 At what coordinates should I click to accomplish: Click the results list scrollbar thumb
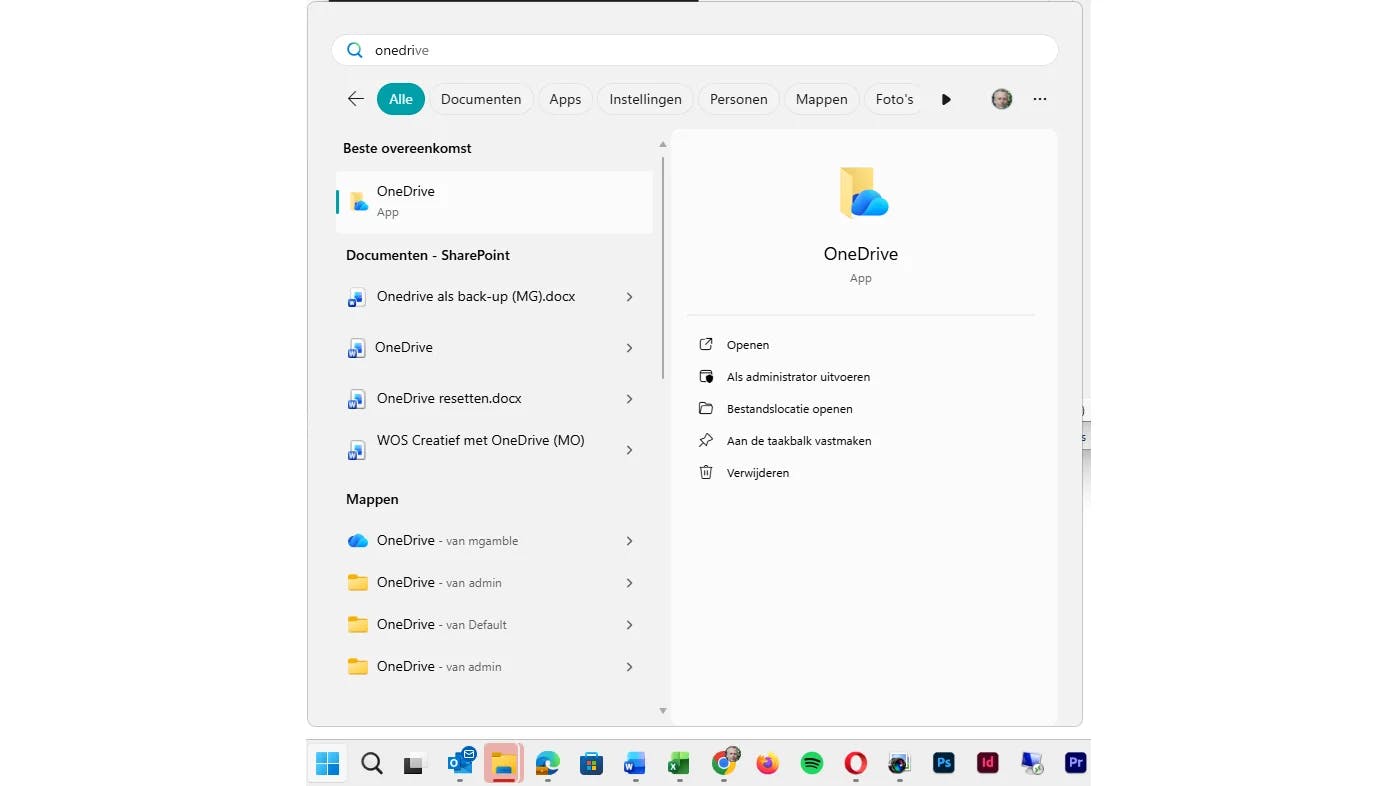(x=663, y=266)
